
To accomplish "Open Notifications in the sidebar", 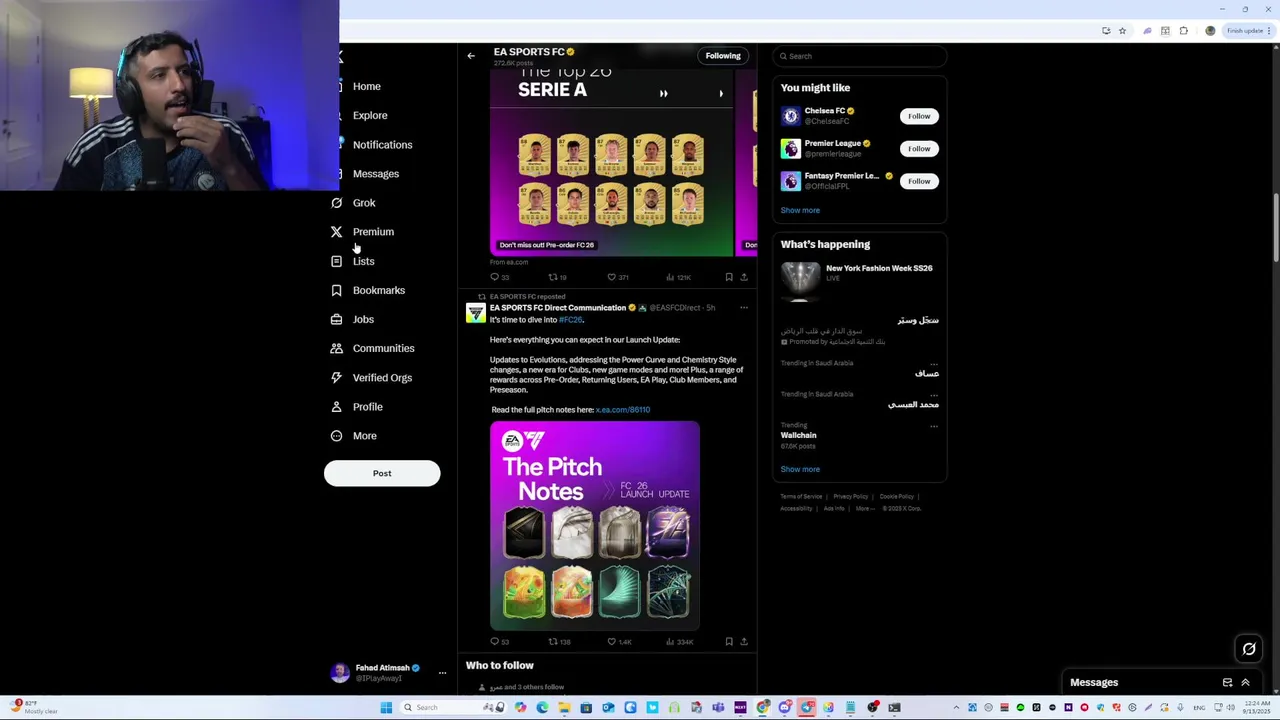I will 372,145.
